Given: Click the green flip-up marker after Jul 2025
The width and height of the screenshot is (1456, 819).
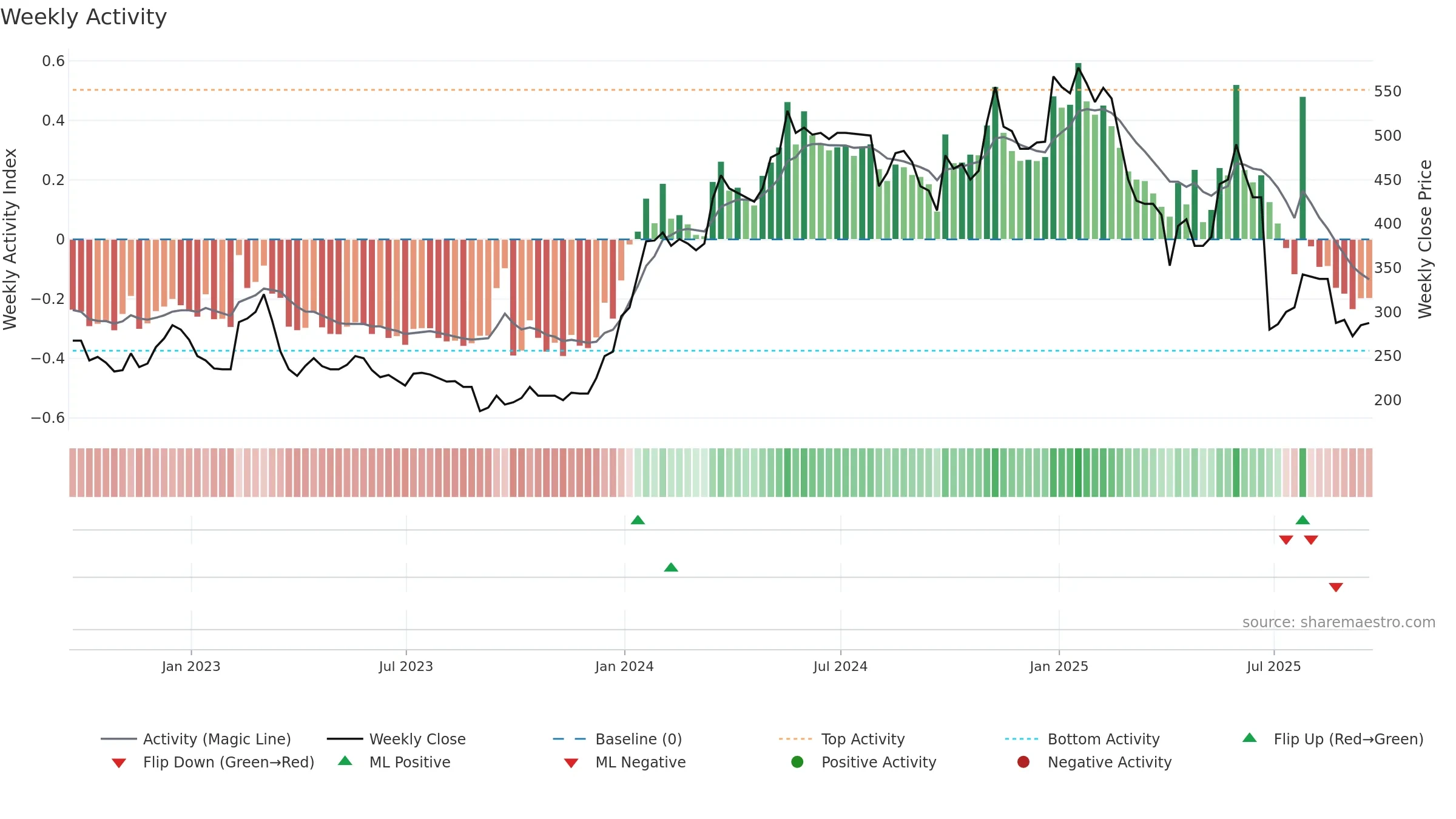Looking at the screenshot, I should (x=1303, y=520).
